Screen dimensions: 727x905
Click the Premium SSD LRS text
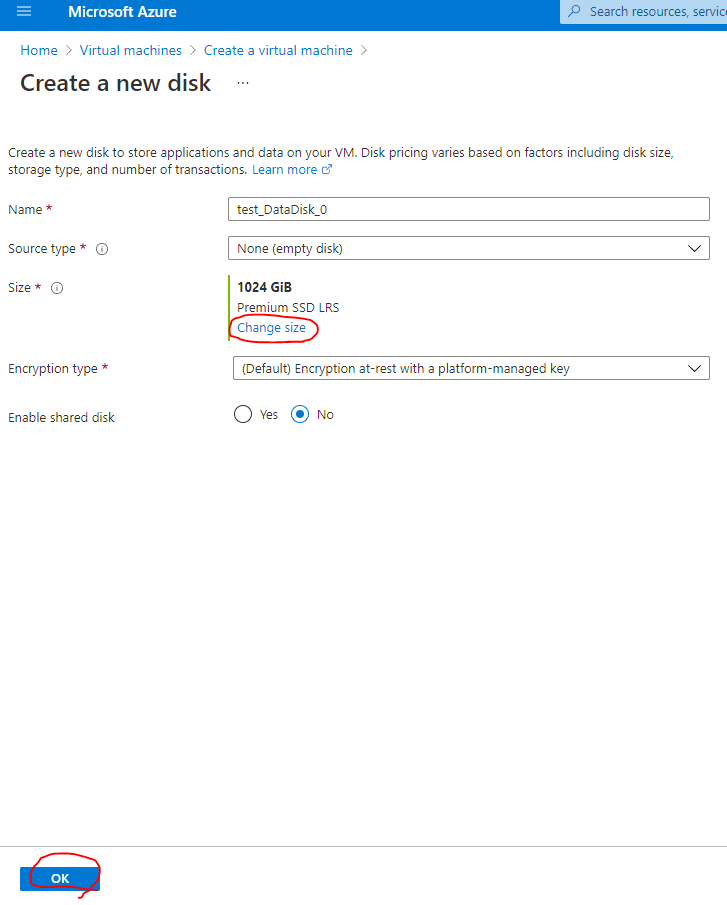288,307
